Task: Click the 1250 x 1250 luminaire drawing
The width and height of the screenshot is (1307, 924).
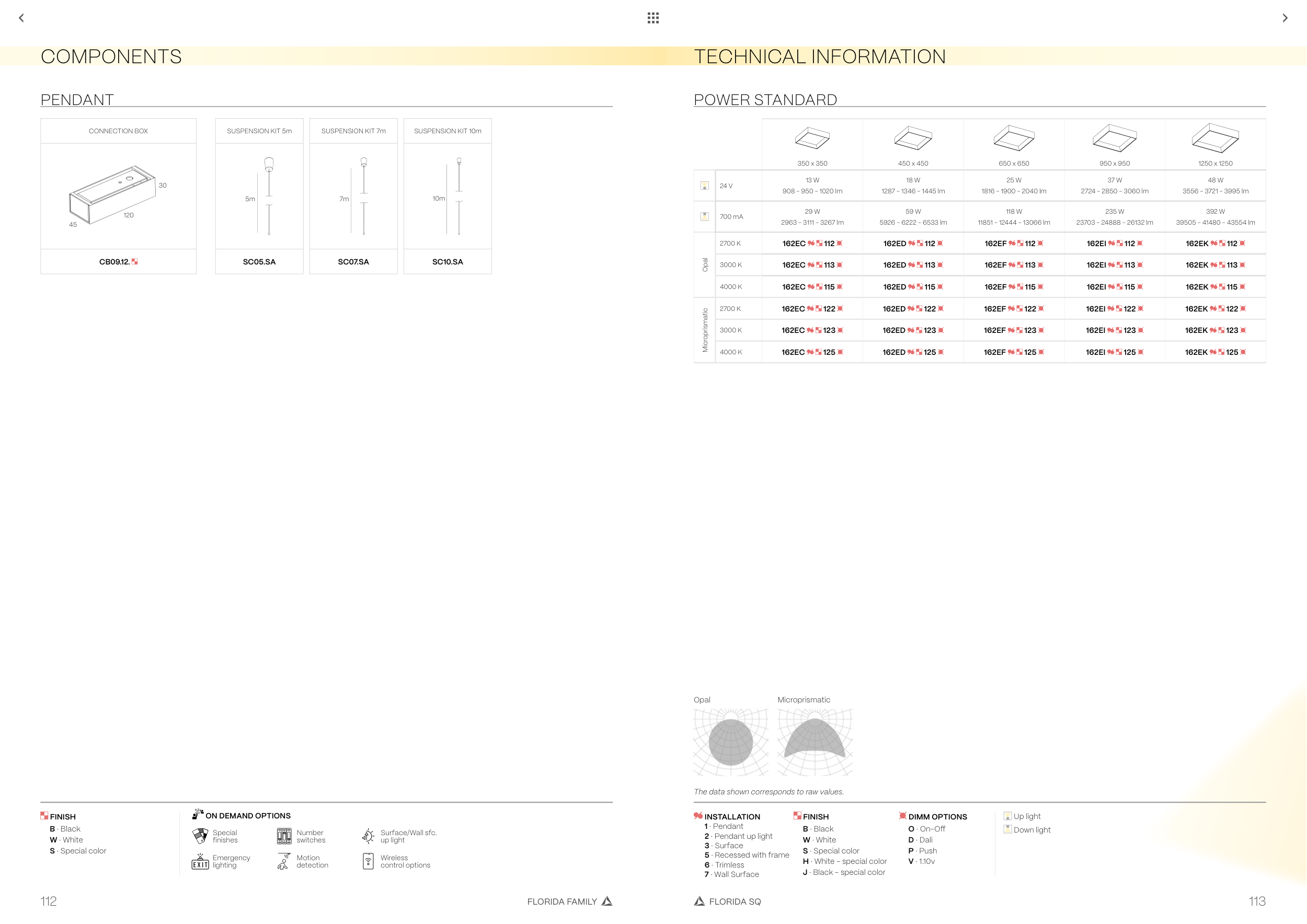Action: point(1215,138)
